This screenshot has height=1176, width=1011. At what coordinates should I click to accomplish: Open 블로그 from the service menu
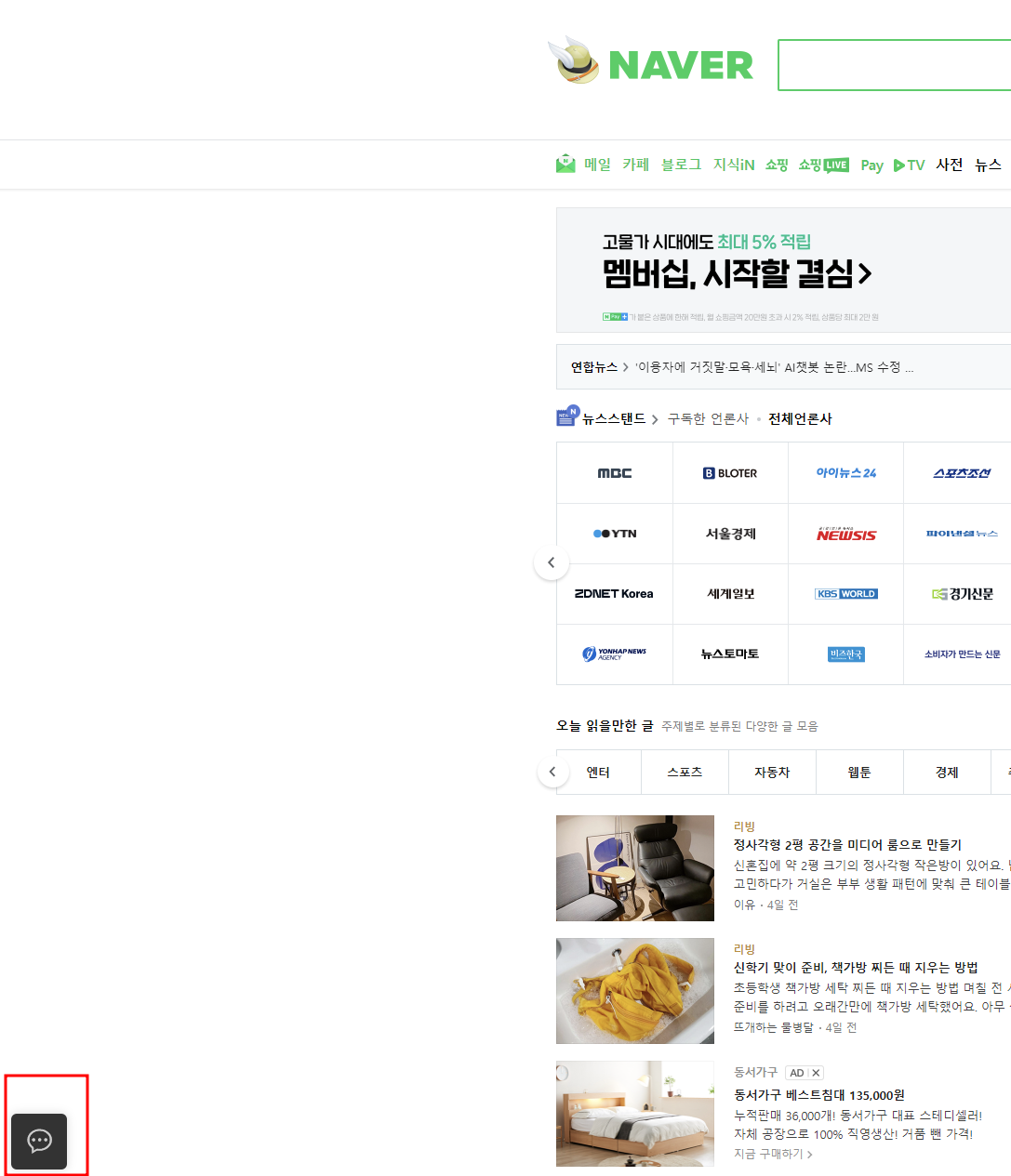[681, 165]
